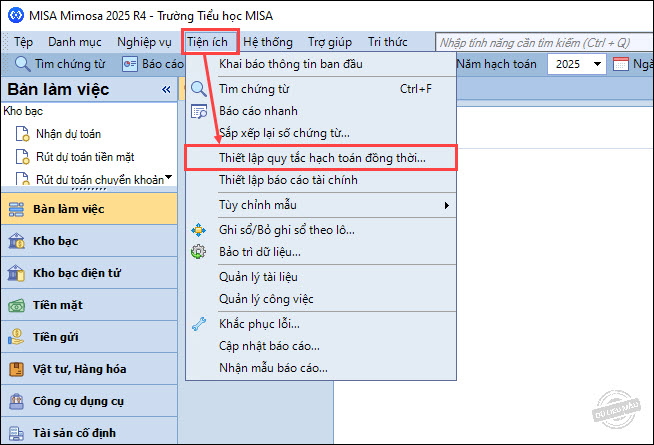Open the Trợ giúp menu
Viewport: 654px width, 445px height.
pyautogui.click(x=330, y=42)
